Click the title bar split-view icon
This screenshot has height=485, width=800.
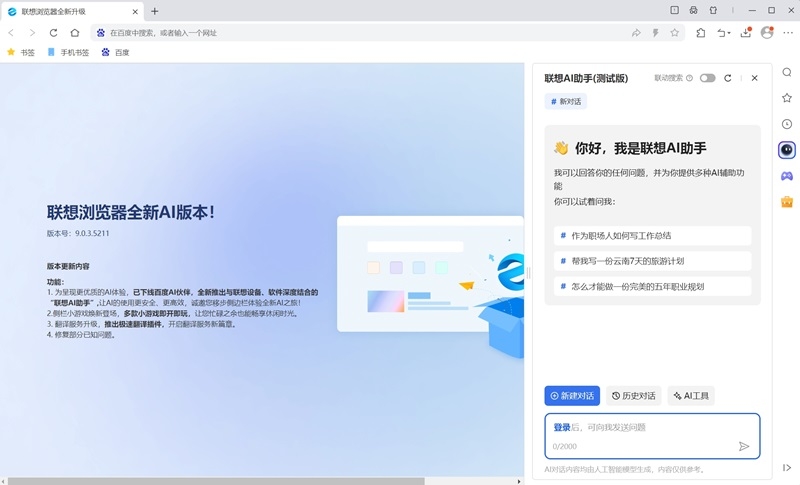tap(674, 10)
